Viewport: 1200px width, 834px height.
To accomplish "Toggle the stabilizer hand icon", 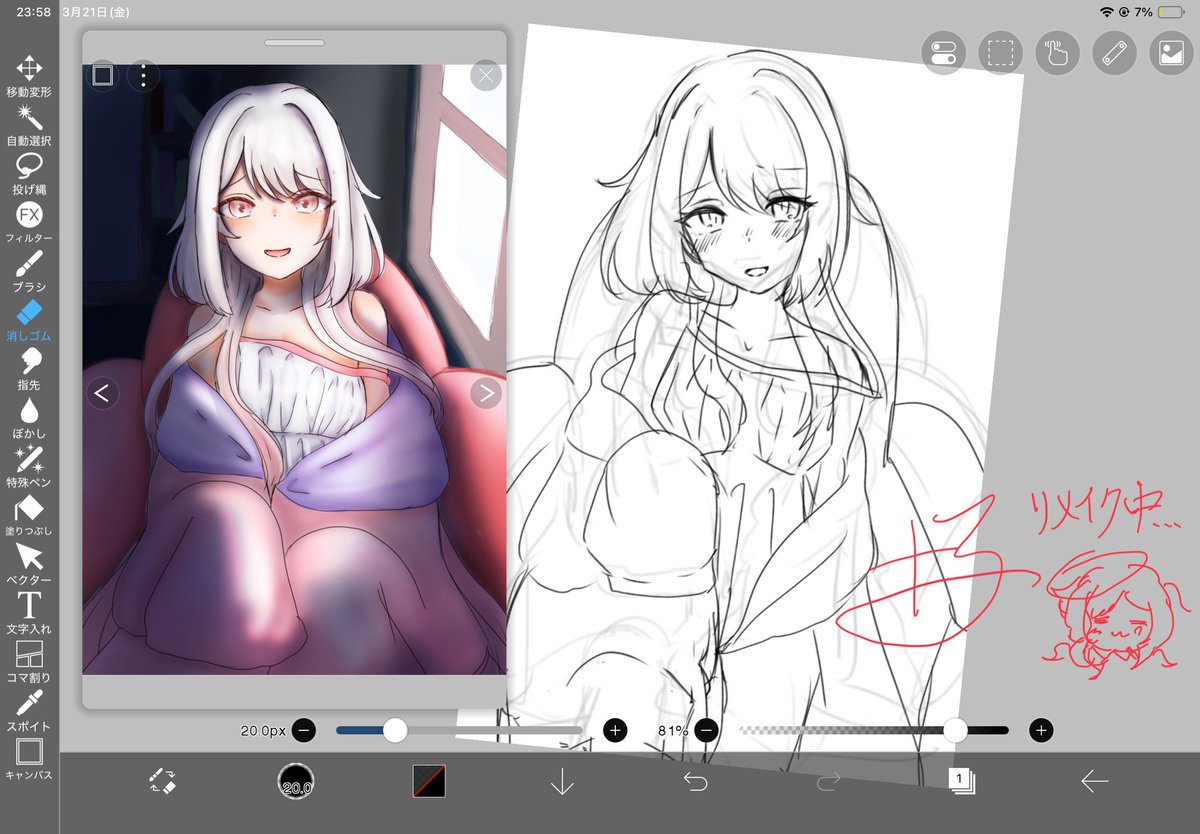I will (x=1056, y=53).
